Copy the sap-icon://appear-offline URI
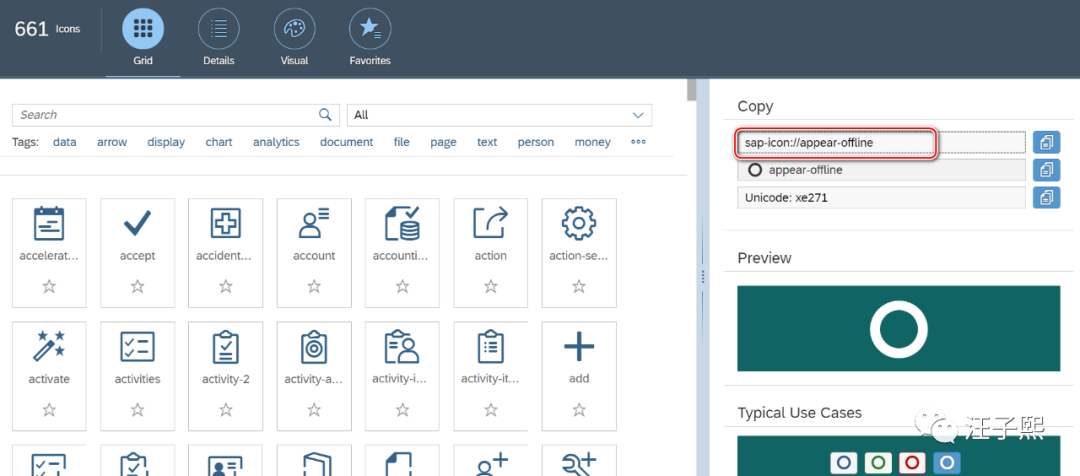1080x476 pixels. click(1047, 142)
